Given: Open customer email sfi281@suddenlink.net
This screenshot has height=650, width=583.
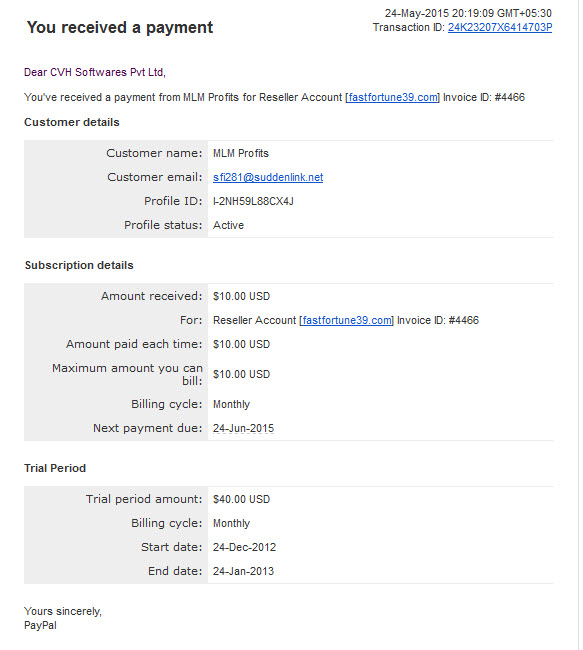Looking at the screenshot, I should coord(268,177).
